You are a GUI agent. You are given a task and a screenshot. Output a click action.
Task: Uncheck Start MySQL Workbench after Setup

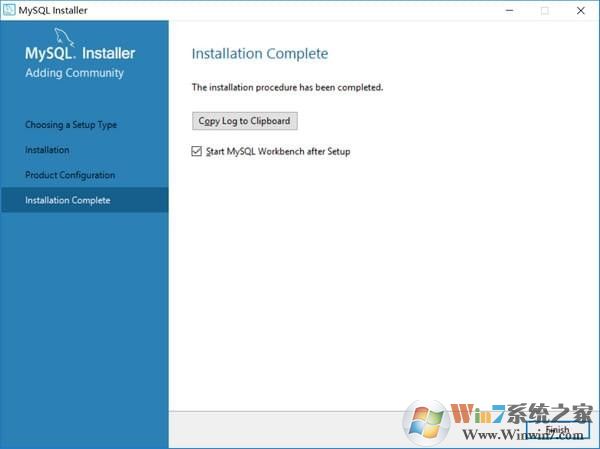(x=197, y=151)
